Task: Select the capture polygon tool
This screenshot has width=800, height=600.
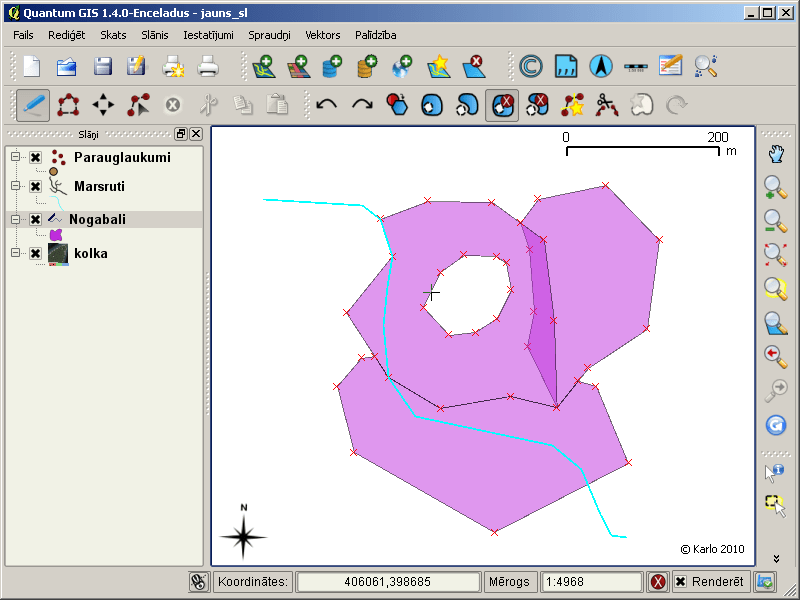Action: [x=68, y=105]
